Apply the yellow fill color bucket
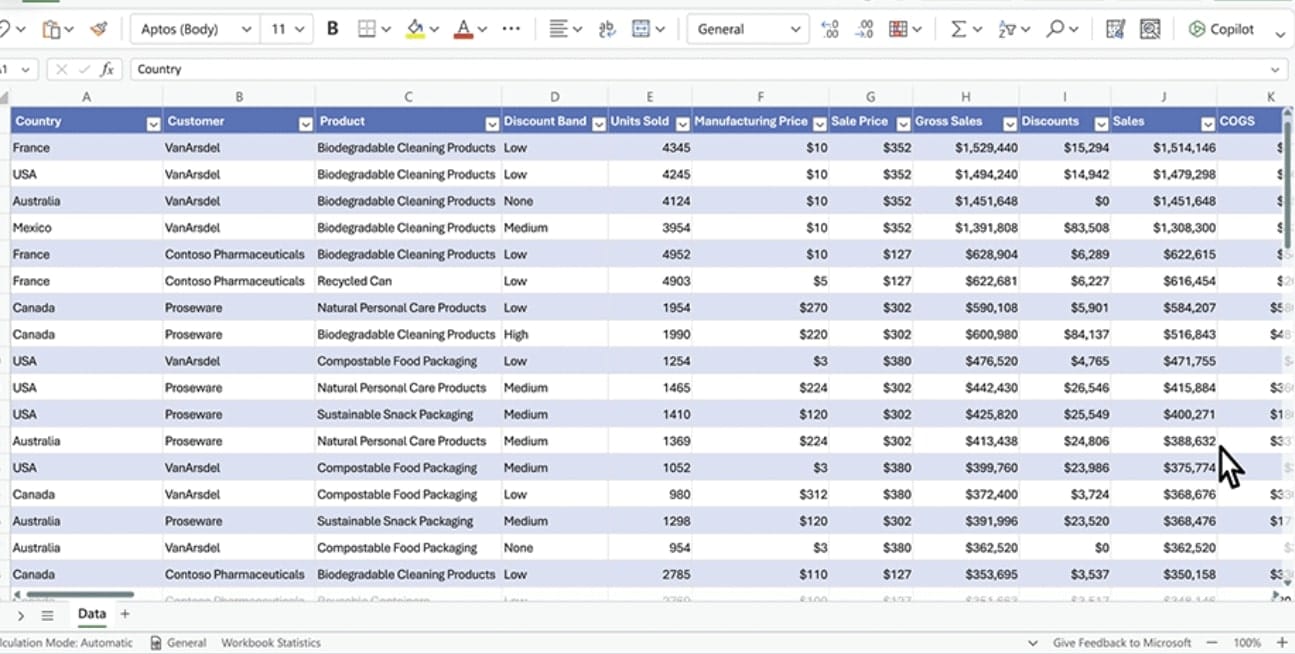This screenshot has width=1295, height=654. [415, 29]
